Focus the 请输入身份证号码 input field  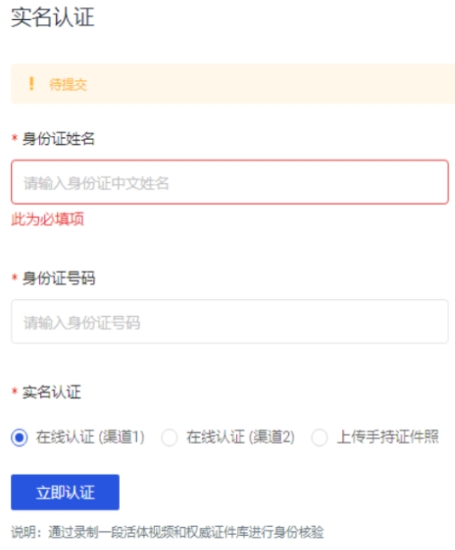pyautogui.click(x=230, y=321)
